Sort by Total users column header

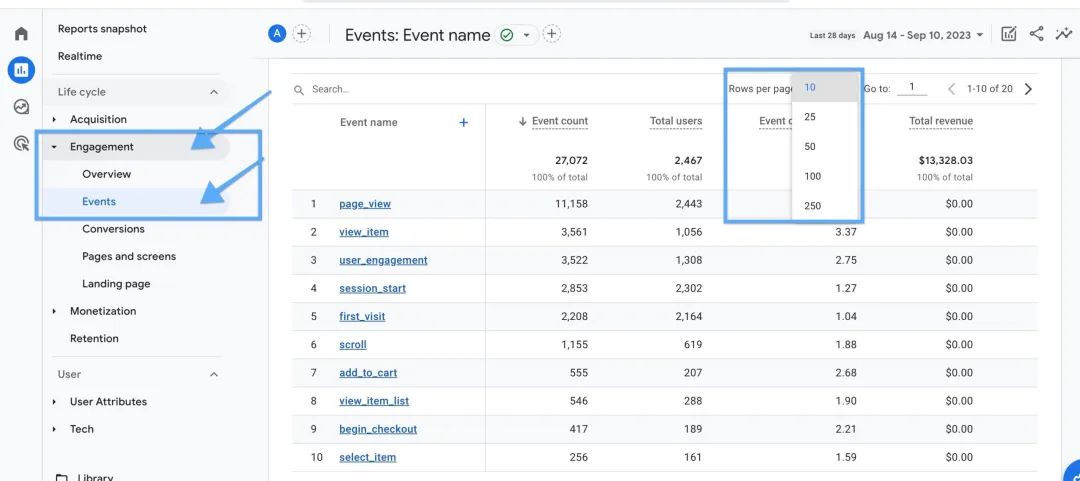point(676,121)
